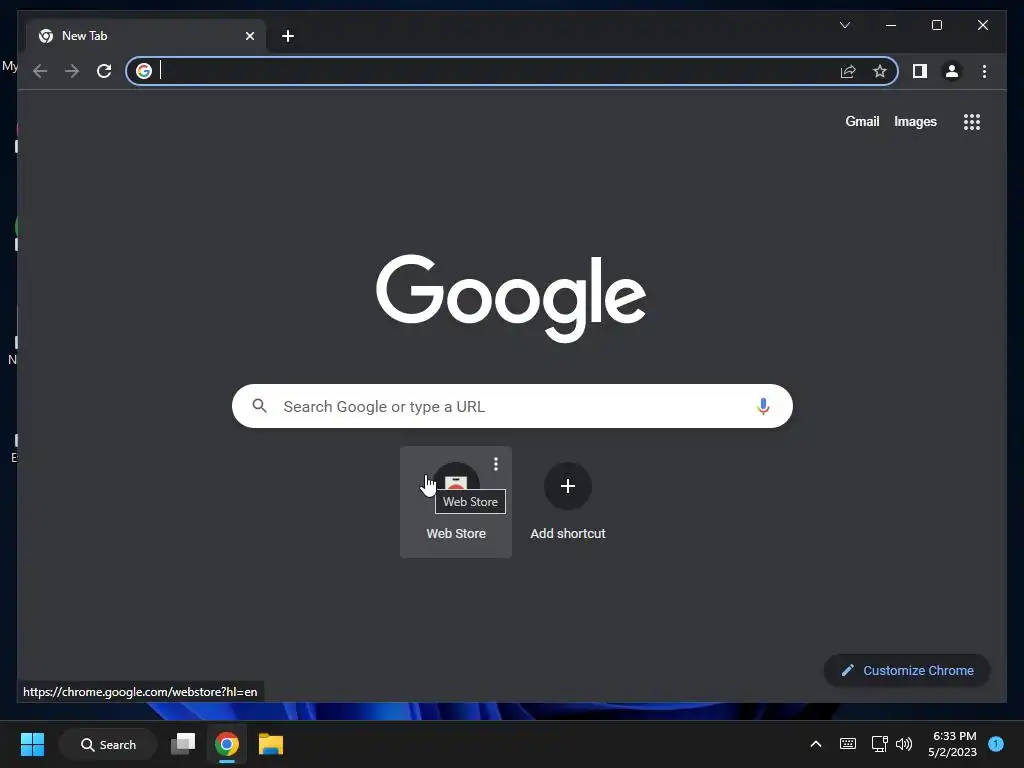Open the Google apps grid
The image size is (1024, 768).
[x=972, y=121]
